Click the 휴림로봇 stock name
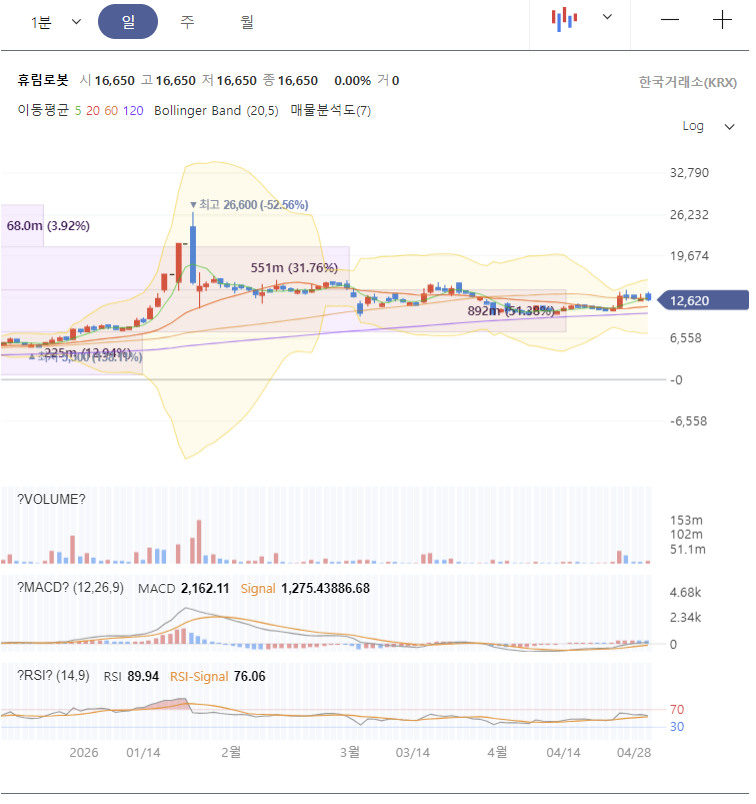 (x=43, y=80)
